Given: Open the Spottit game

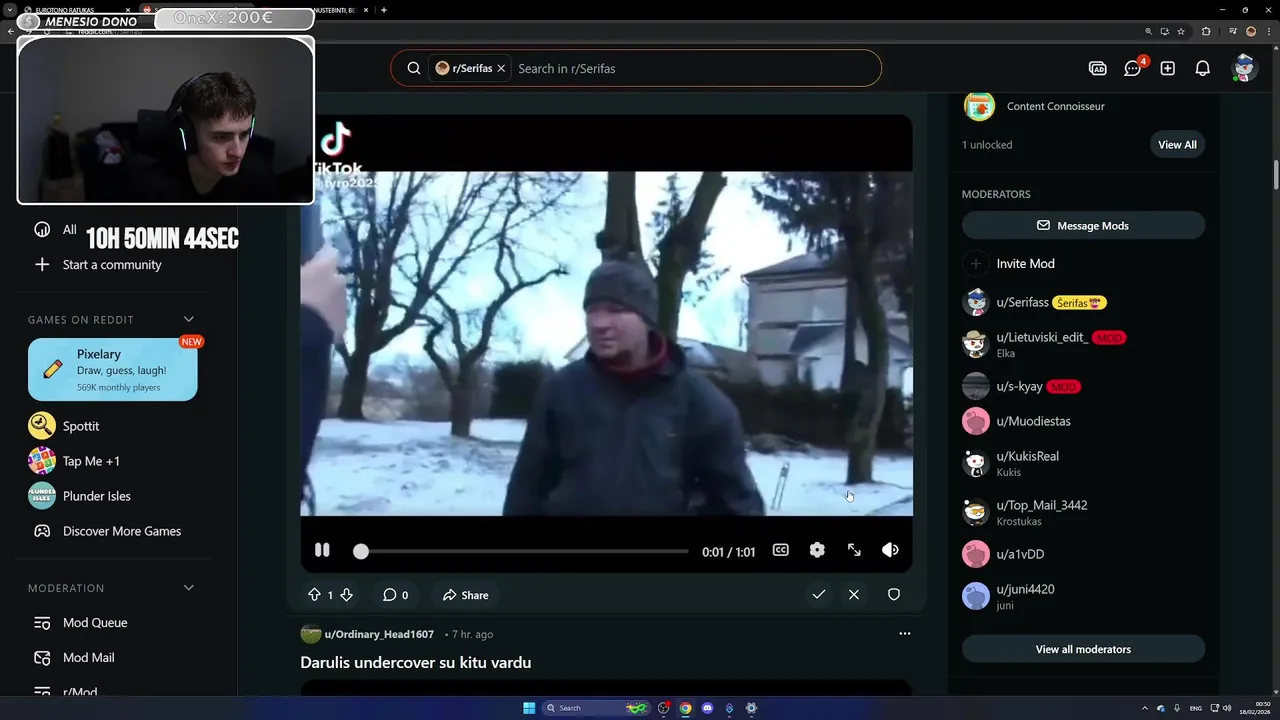Looking at the screenshot, I should point(80,426).
